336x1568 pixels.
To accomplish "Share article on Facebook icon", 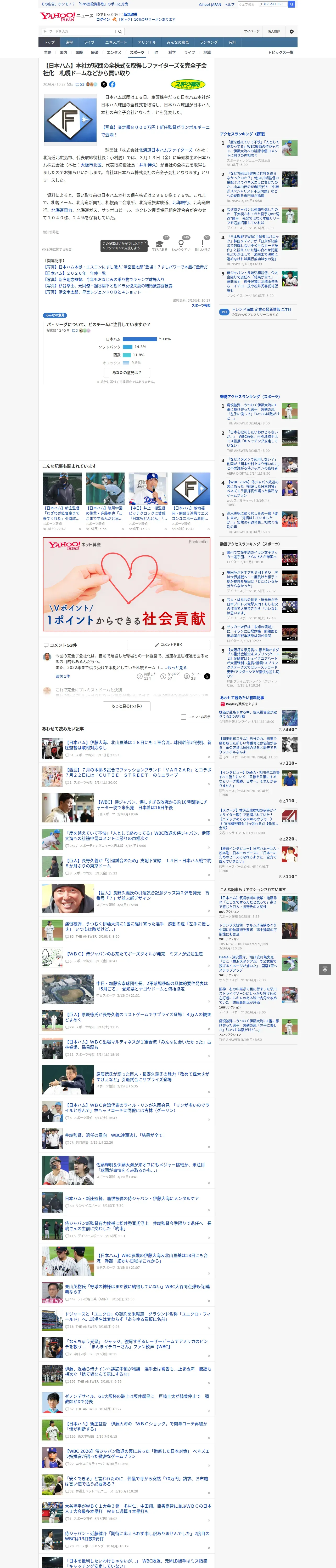I will tap(112, 85).
